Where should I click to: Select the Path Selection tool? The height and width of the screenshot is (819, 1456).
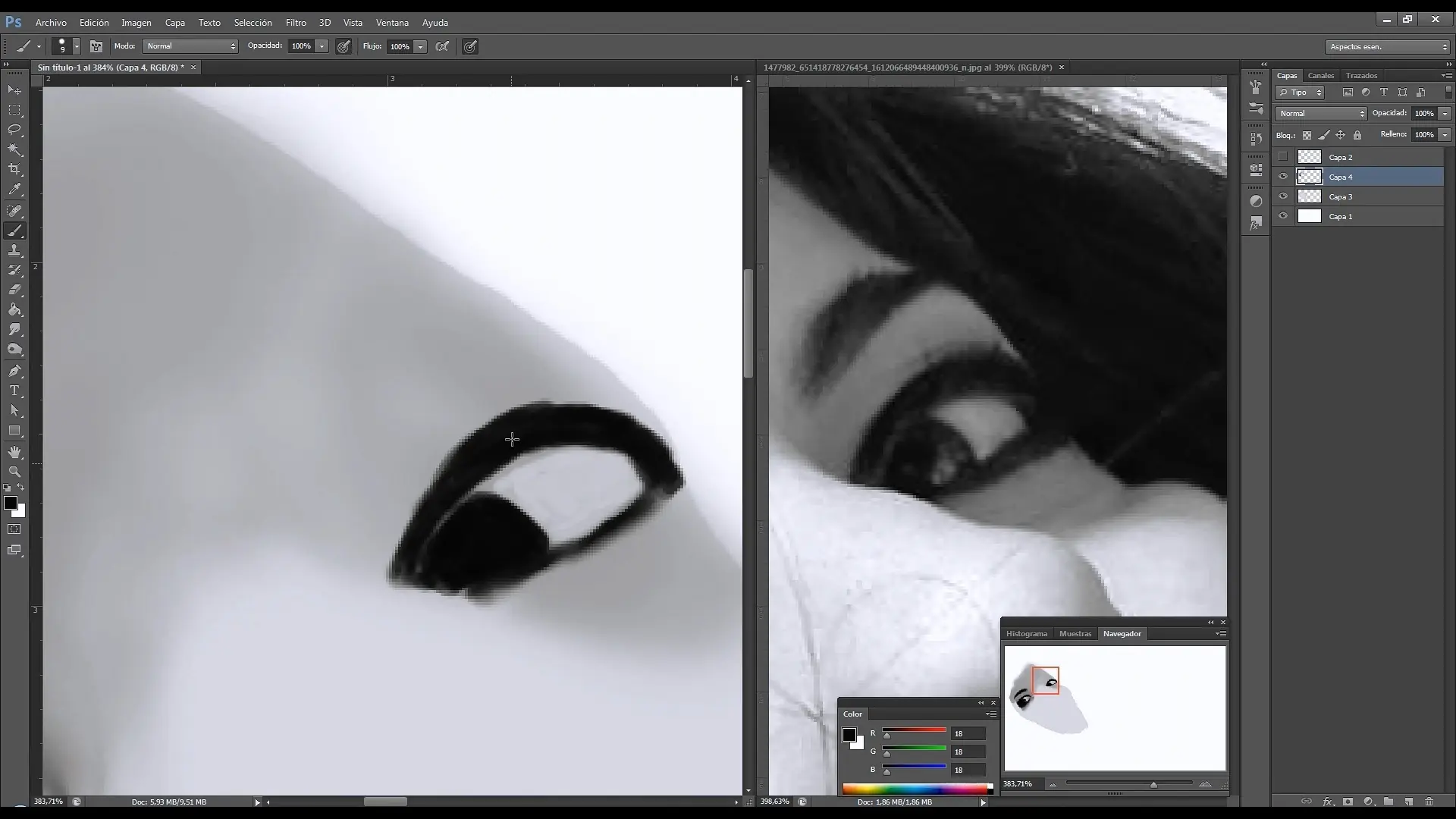(14, 410)
